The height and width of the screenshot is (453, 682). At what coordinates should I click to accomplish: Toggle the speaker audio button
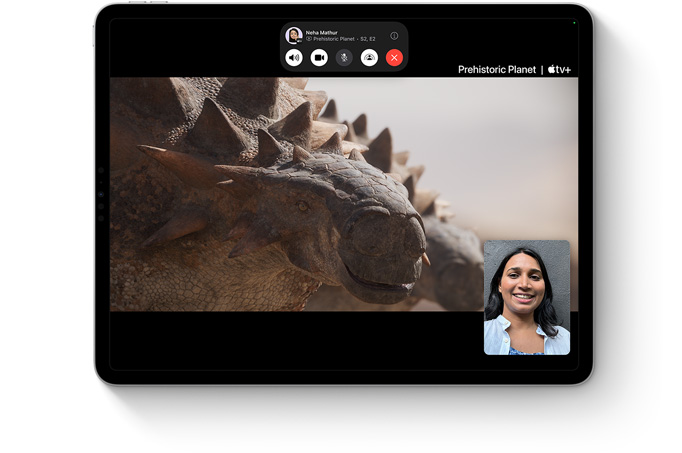tap(294, 57)
